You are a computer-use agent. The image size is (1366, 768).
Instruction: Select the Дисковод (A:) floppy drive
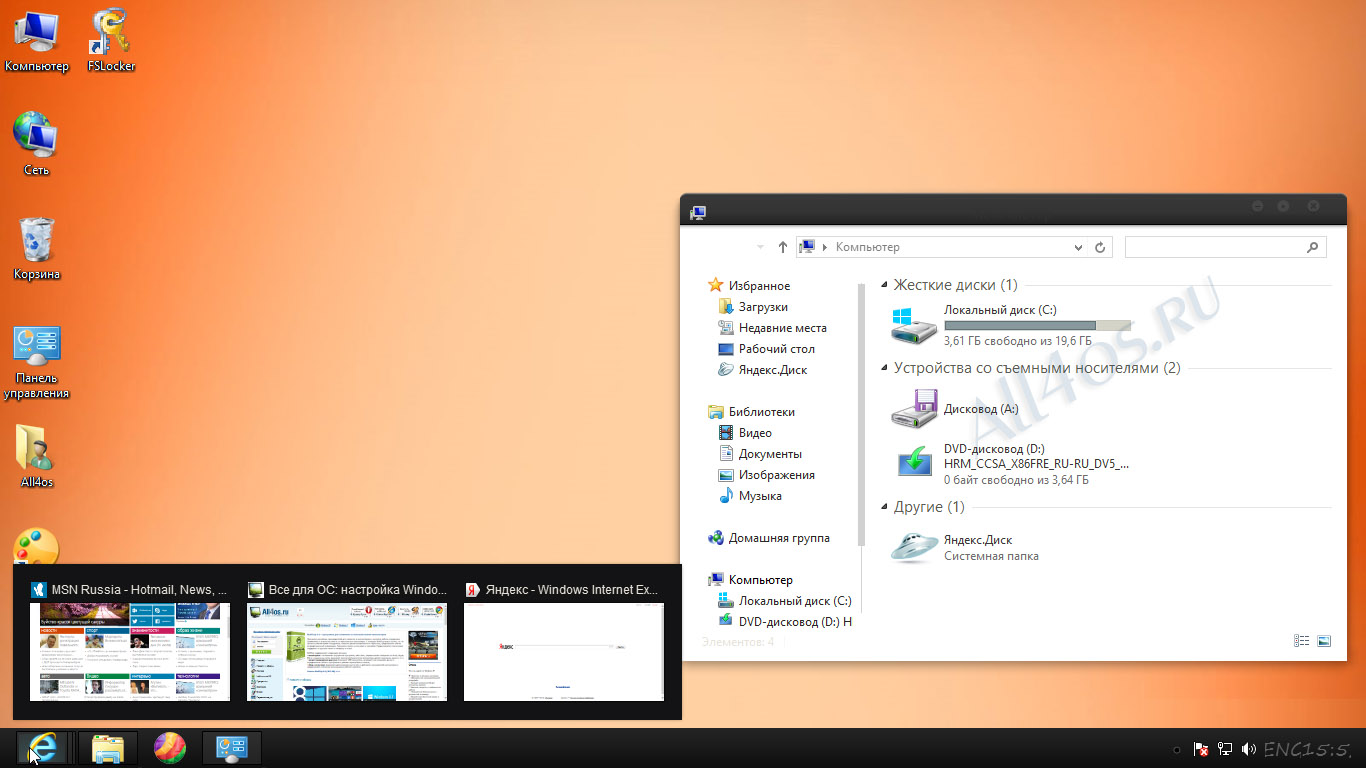tap(915, 408)
